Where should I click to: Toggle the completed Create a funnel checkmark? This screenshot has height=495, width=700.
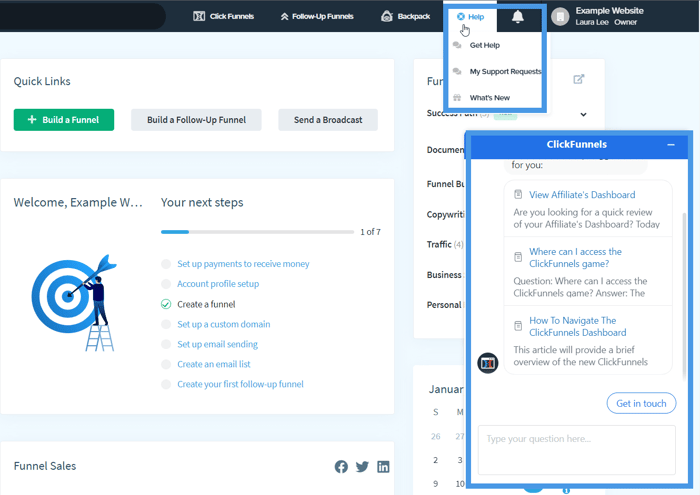(x=166, y=304)
